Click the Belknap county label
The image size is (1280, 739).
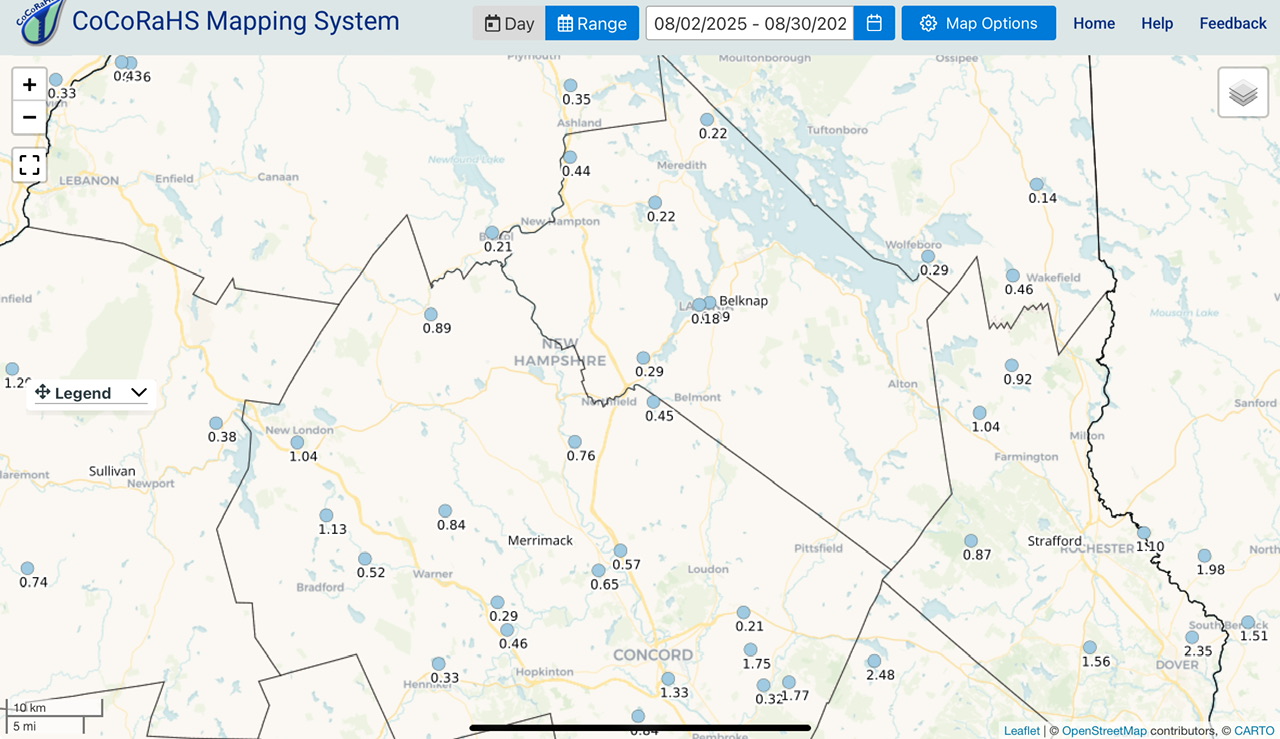[743, 300]
